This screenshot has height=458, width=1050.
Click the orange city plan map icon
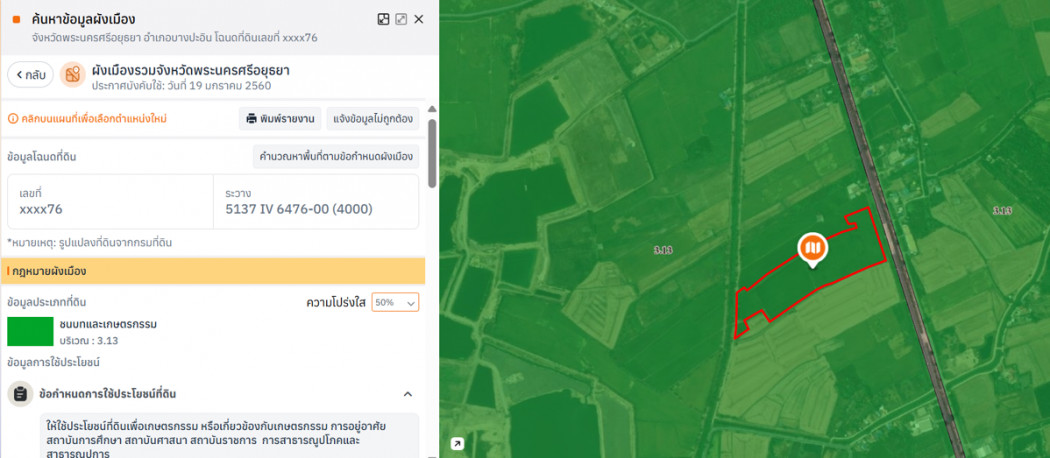click(x=73, y=75)
